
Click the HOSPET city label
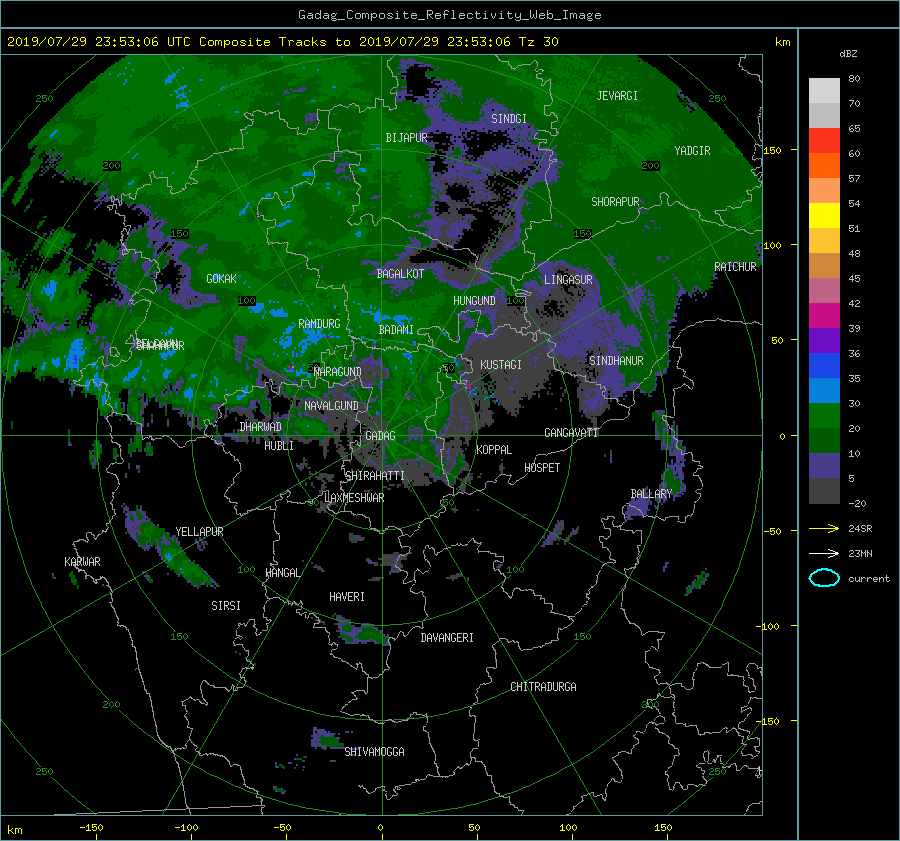542,468
